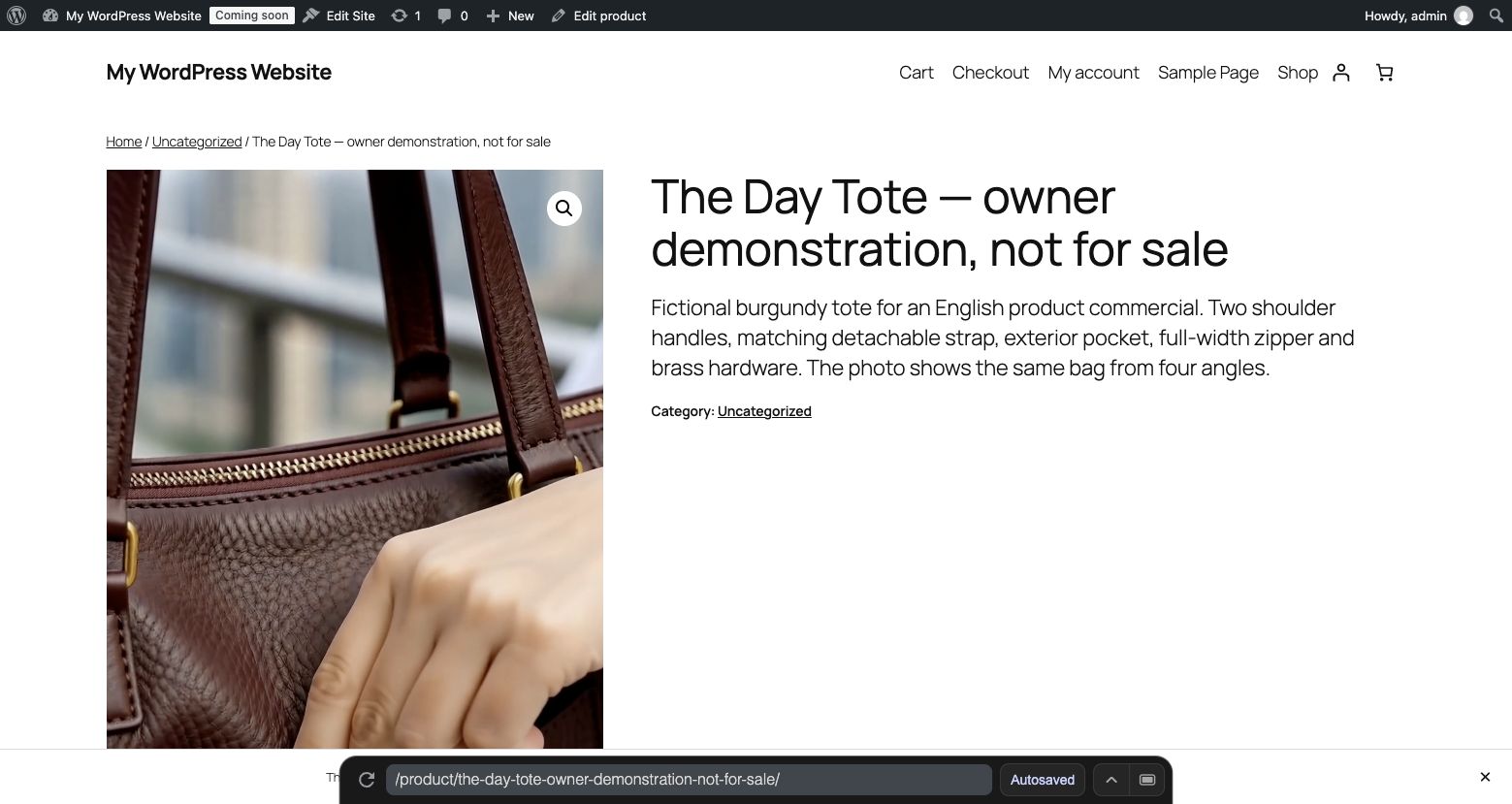Click Edit product in admin bar
This screenshot has height=804, width=1512.
[598, 16]
